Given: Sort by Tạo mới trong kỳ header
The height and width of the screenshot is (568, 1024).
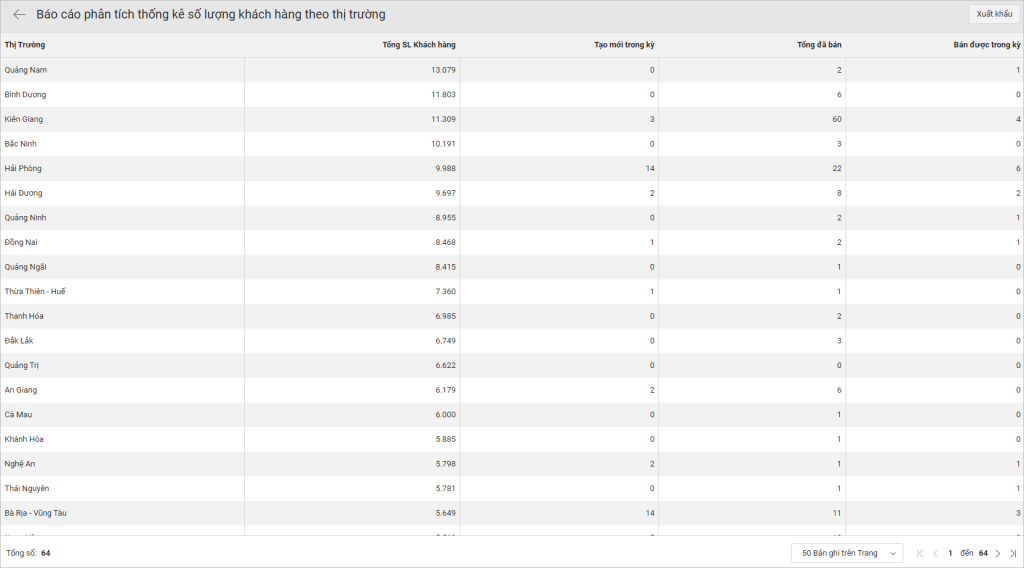Looking at the screenshot, I should 624,45.
